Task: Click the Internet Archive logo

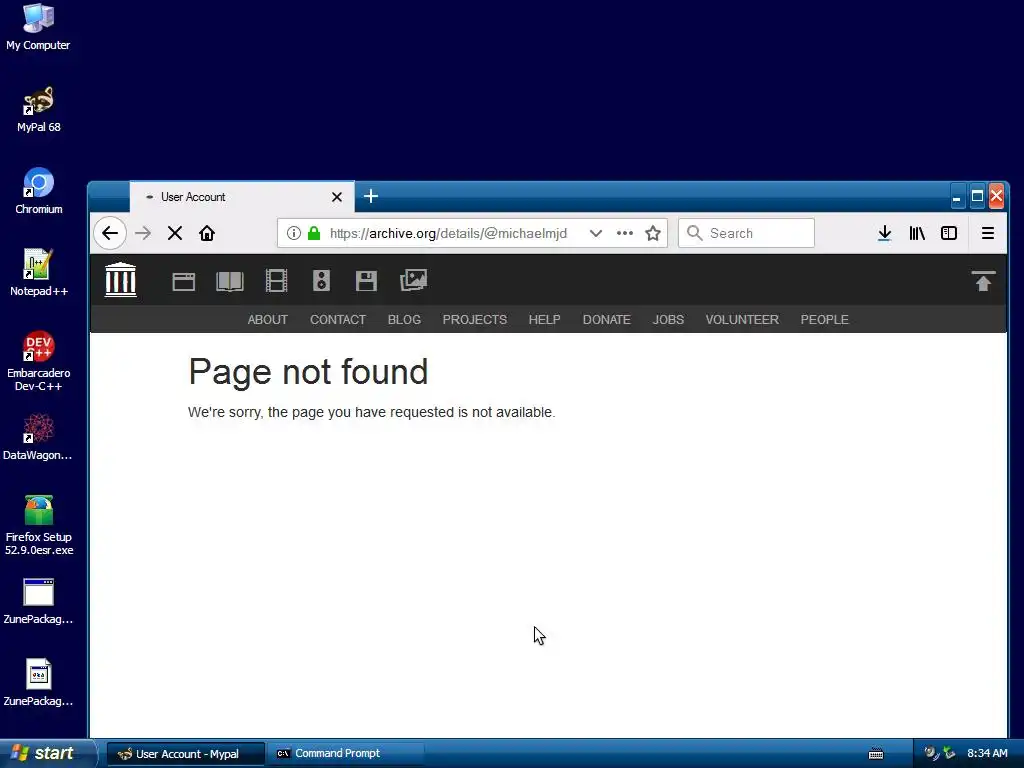Action: 121,280
